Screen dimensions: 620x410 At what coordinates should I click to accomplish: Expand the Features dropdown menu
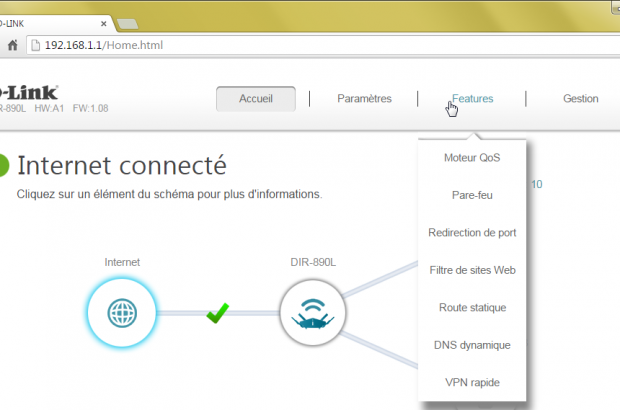coord(472,98)
